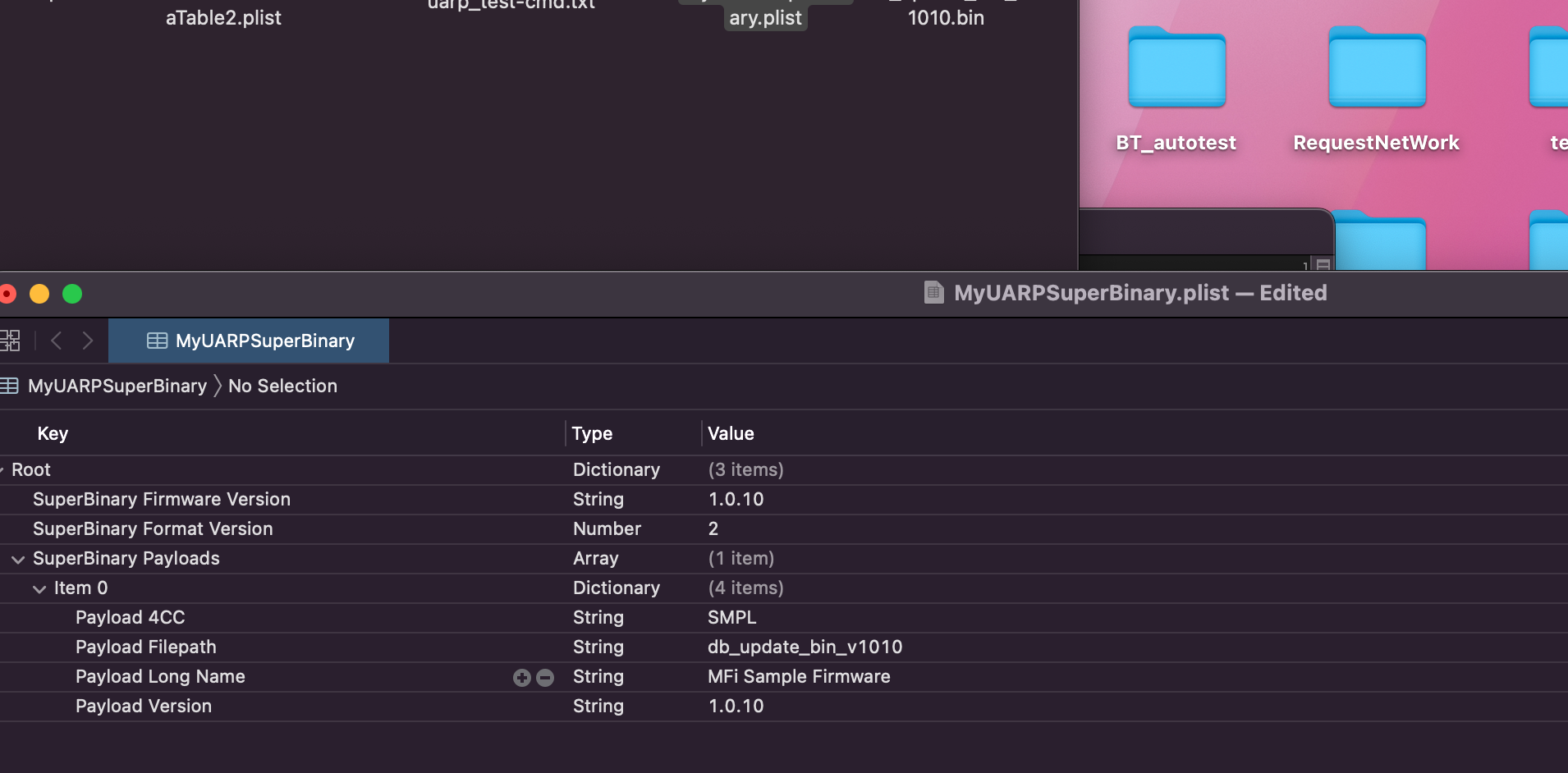The width and height of the screenshot is (1568, 773).
Task: Select the Payload Version key
Action: pyautogui.click(x=144, y=706)
